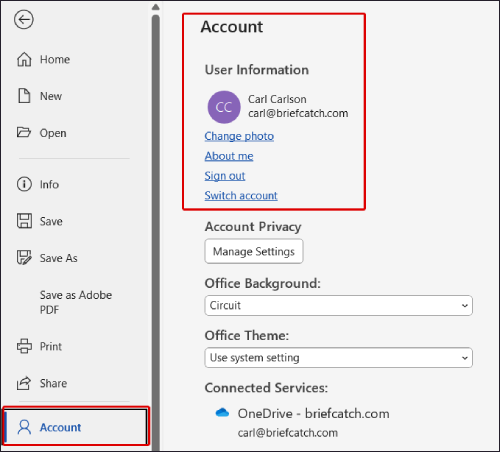Click the Print printer icon
Screen dimensions: 500x452
tap(24, 346)
